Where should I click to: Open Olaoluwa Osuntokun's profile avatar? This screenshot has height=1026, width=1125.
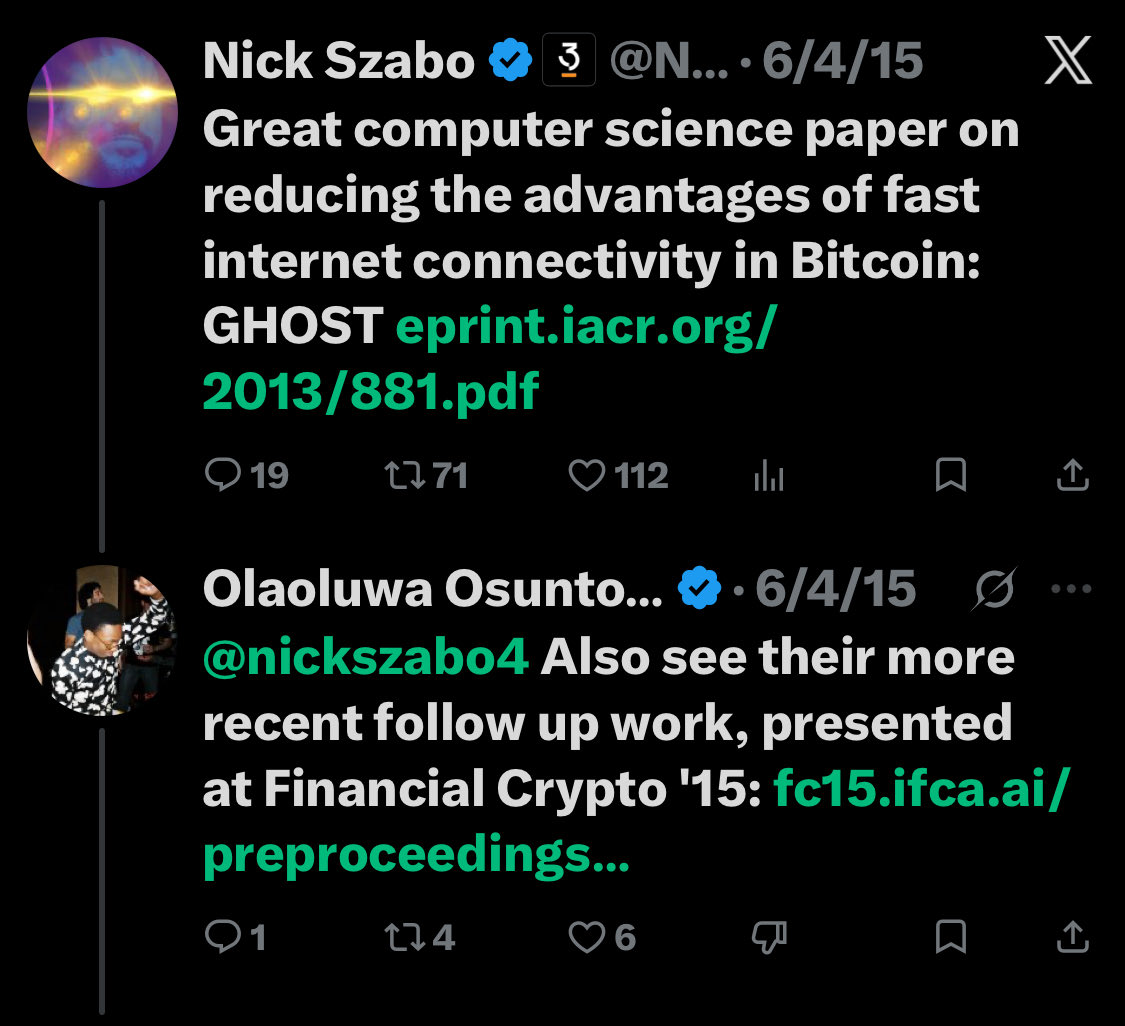[102, 640]
